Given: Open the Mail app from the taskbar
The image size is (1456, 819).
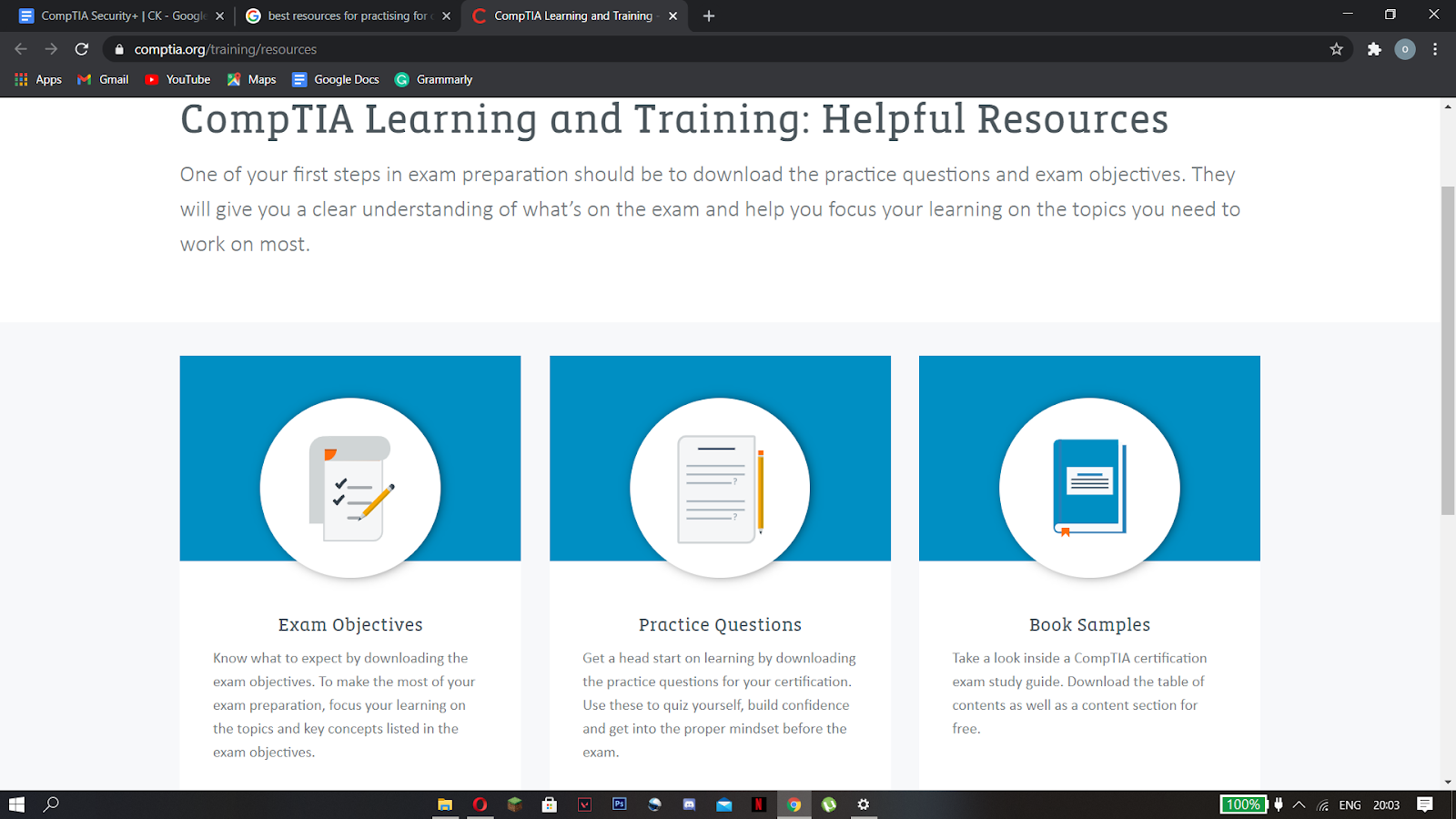Looking at the screenshot, I should click(724, 804).
